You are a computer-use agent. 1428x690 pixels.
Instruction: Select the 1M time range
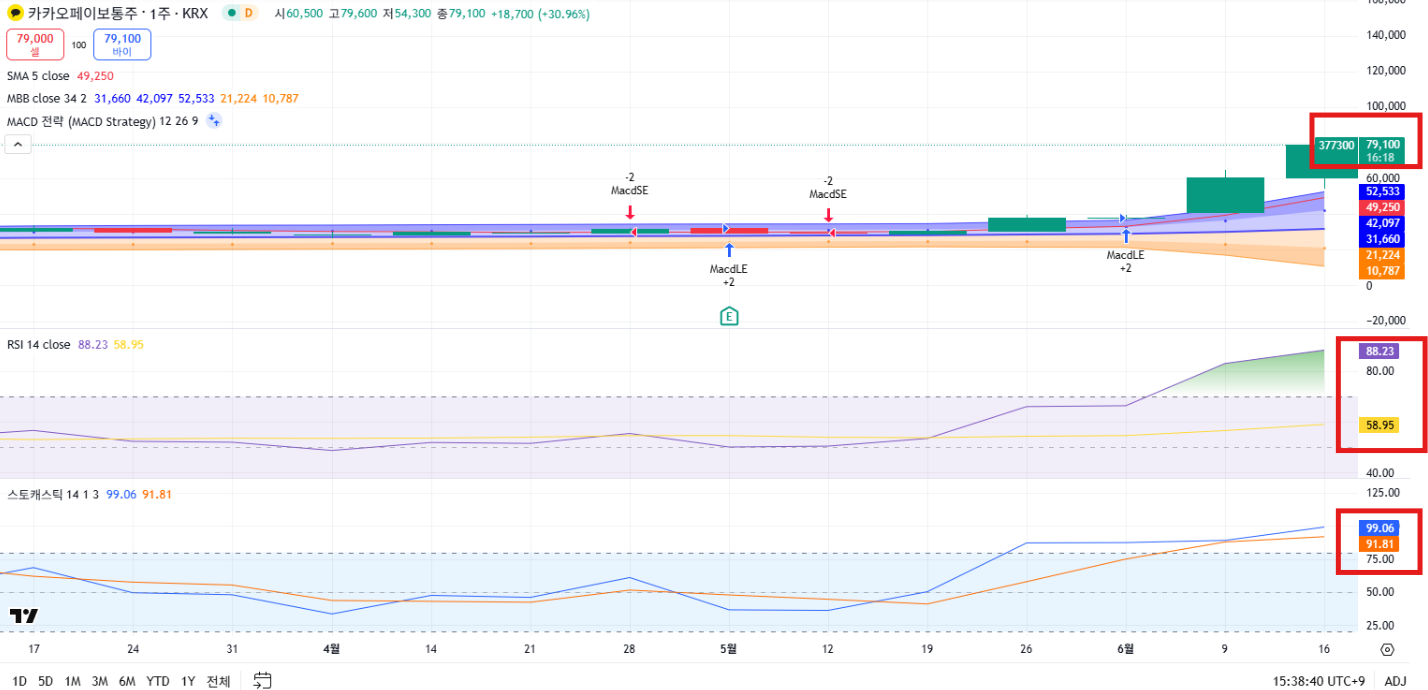(x=72, y=681)
